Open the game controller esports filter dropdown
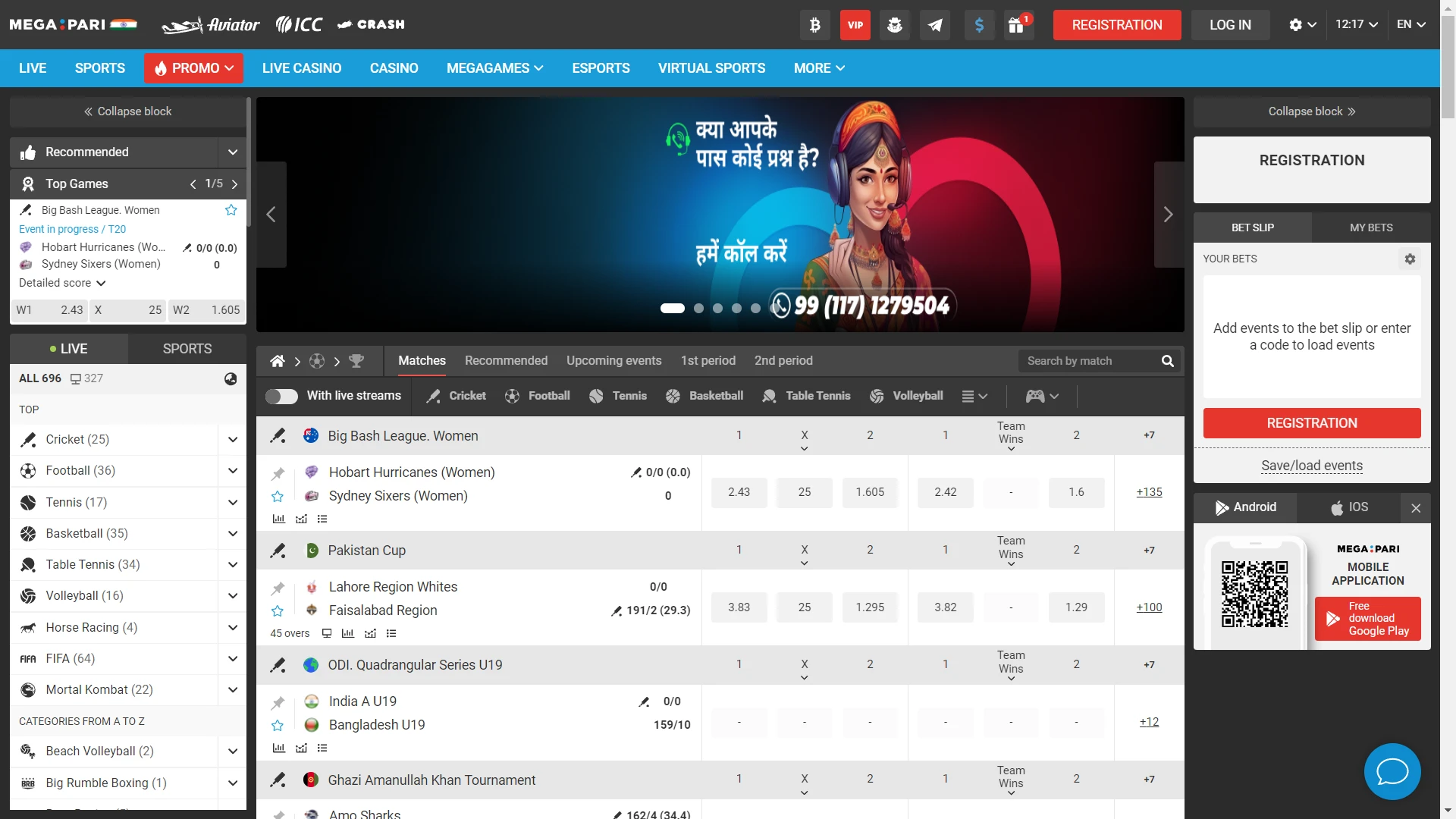 [x=1042, y=396]
